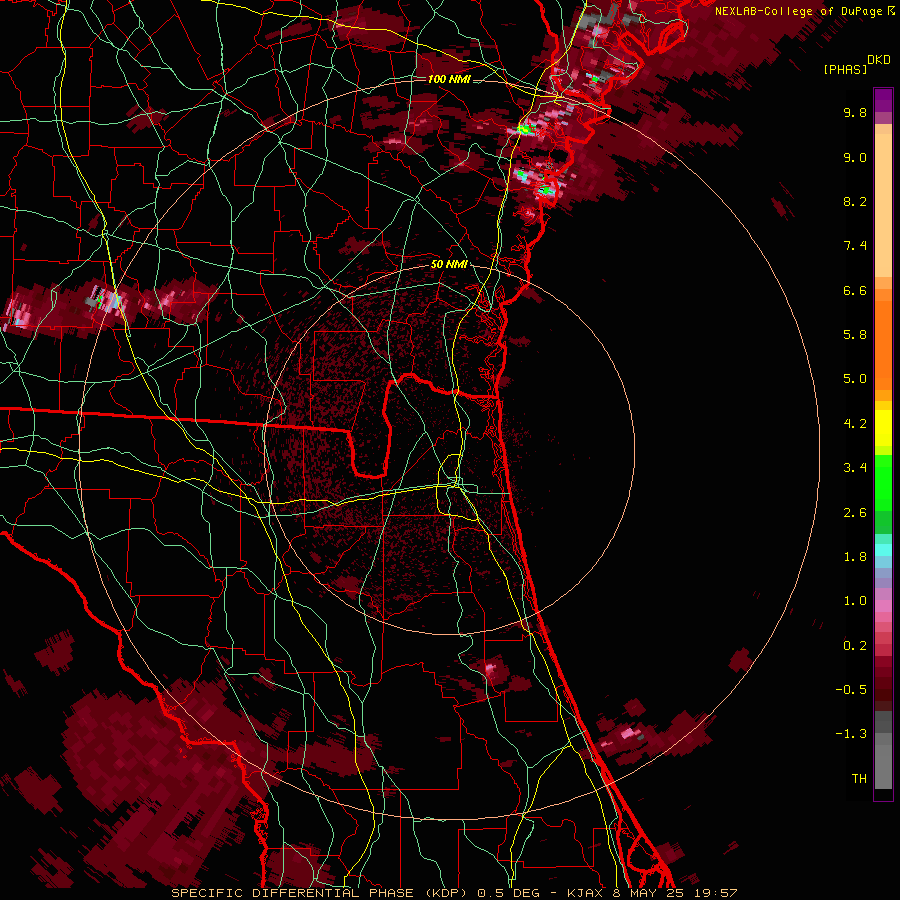Click the bright green segment of color bar
This screenshot has width=900, height=900.
tap(883, 482)
